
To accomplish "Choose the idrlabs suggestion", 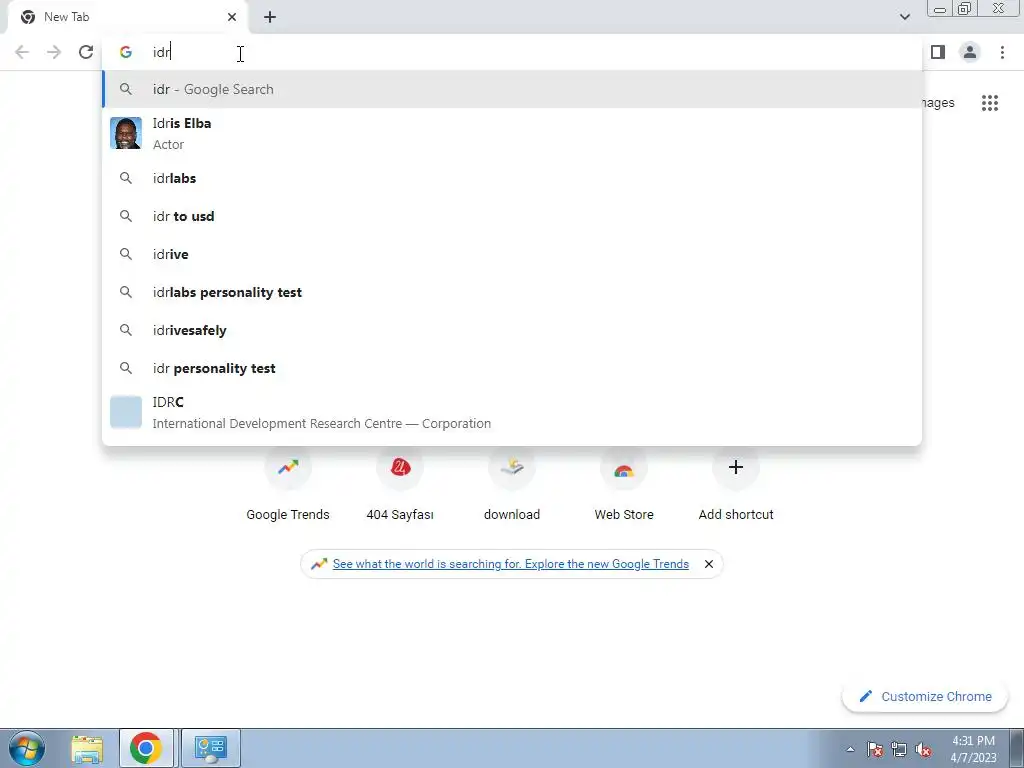I will pyautogui.click(x=512, y=178).
